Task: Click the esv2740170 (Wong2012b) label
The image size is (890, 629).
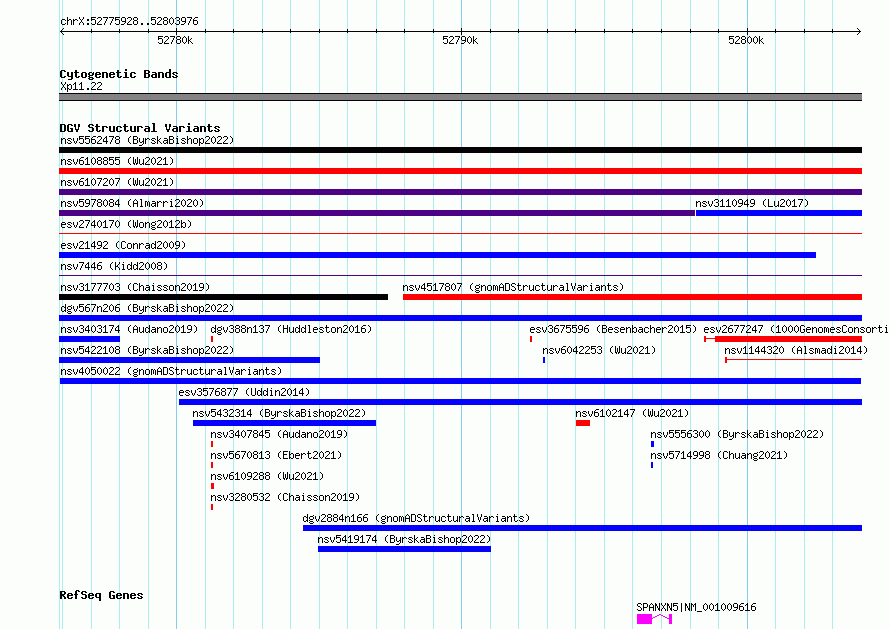Action: pyautogui.click(x=126, y=224)
